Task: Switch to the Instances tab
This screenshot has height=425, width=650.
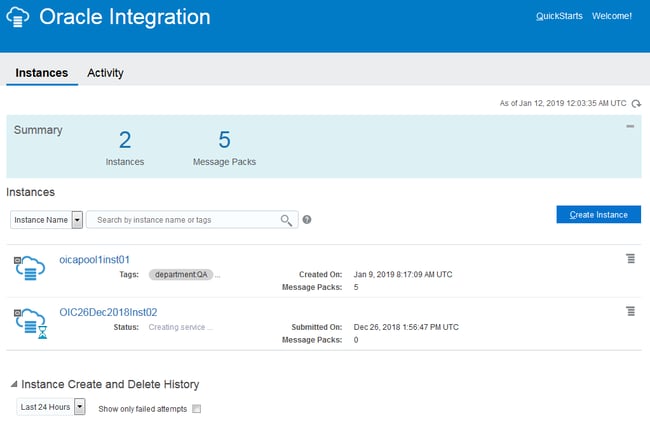Action: click(42, 73)
